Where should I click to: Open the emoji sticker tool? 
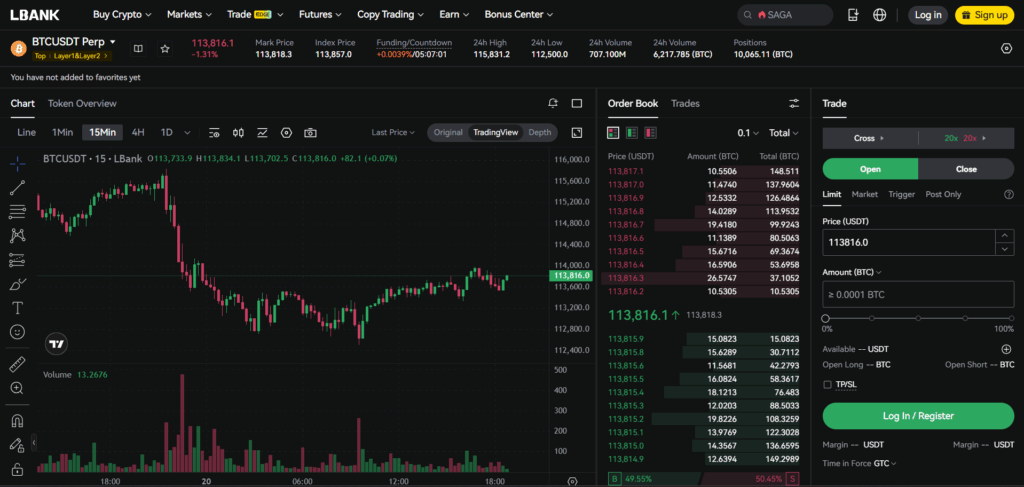18,332
